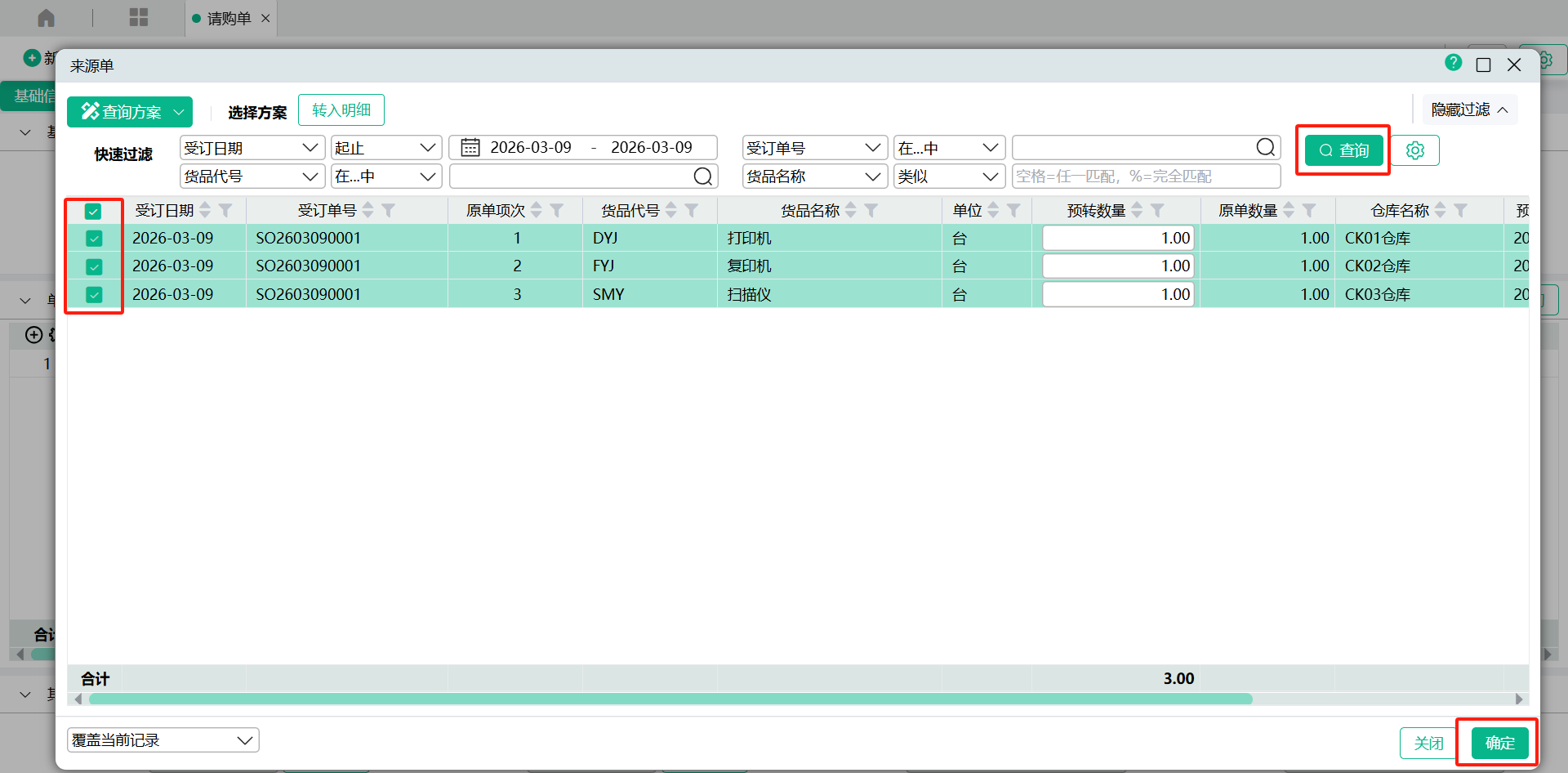The height and width of the screenshot is (773, 1568).
Task: Uncheck the row for 扫描仪 SMY
Action: pyautogui.click(x=94, y=295)
